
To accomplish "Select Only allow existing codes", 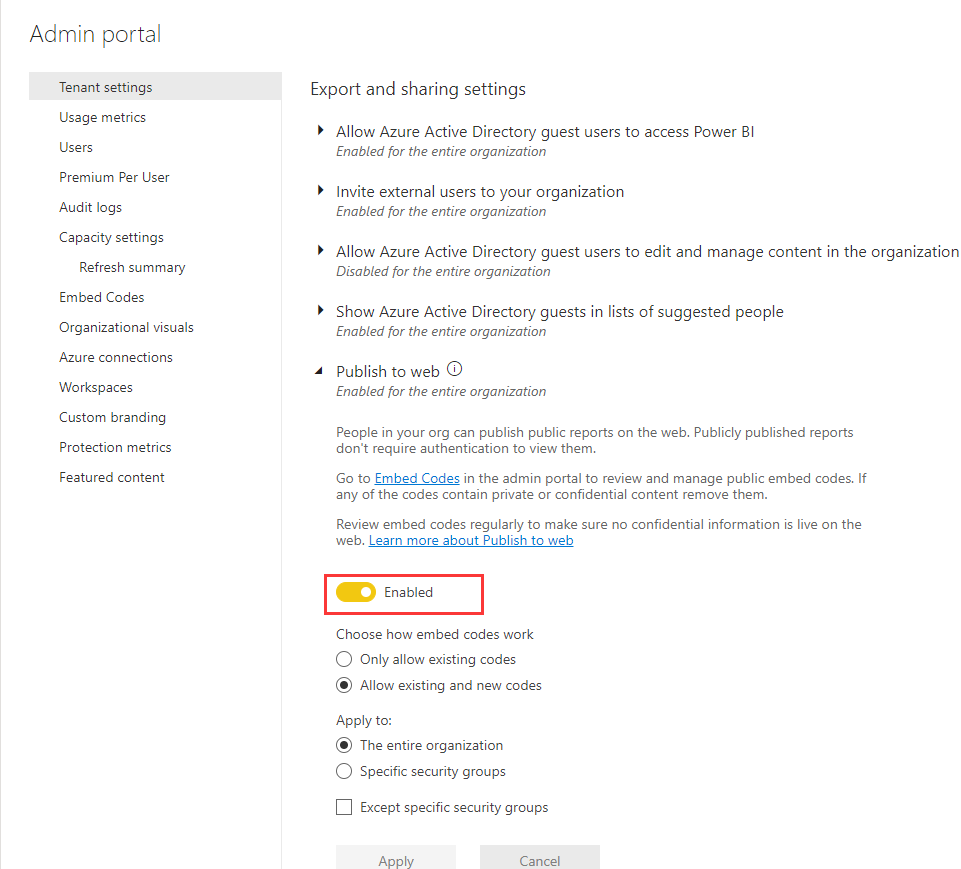I will coord(344,659).
